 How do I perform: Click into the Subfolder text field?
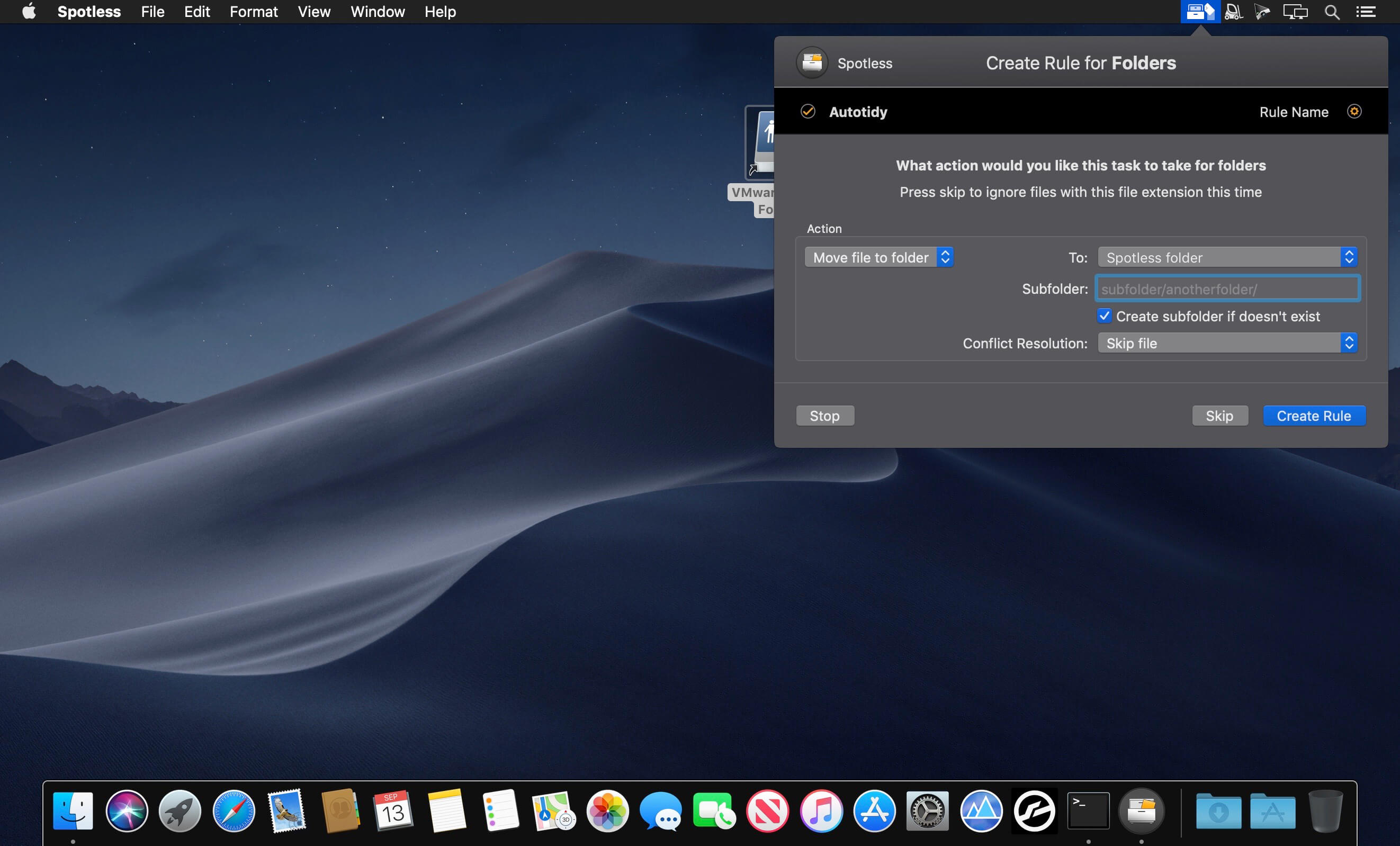click(1227, 289)
